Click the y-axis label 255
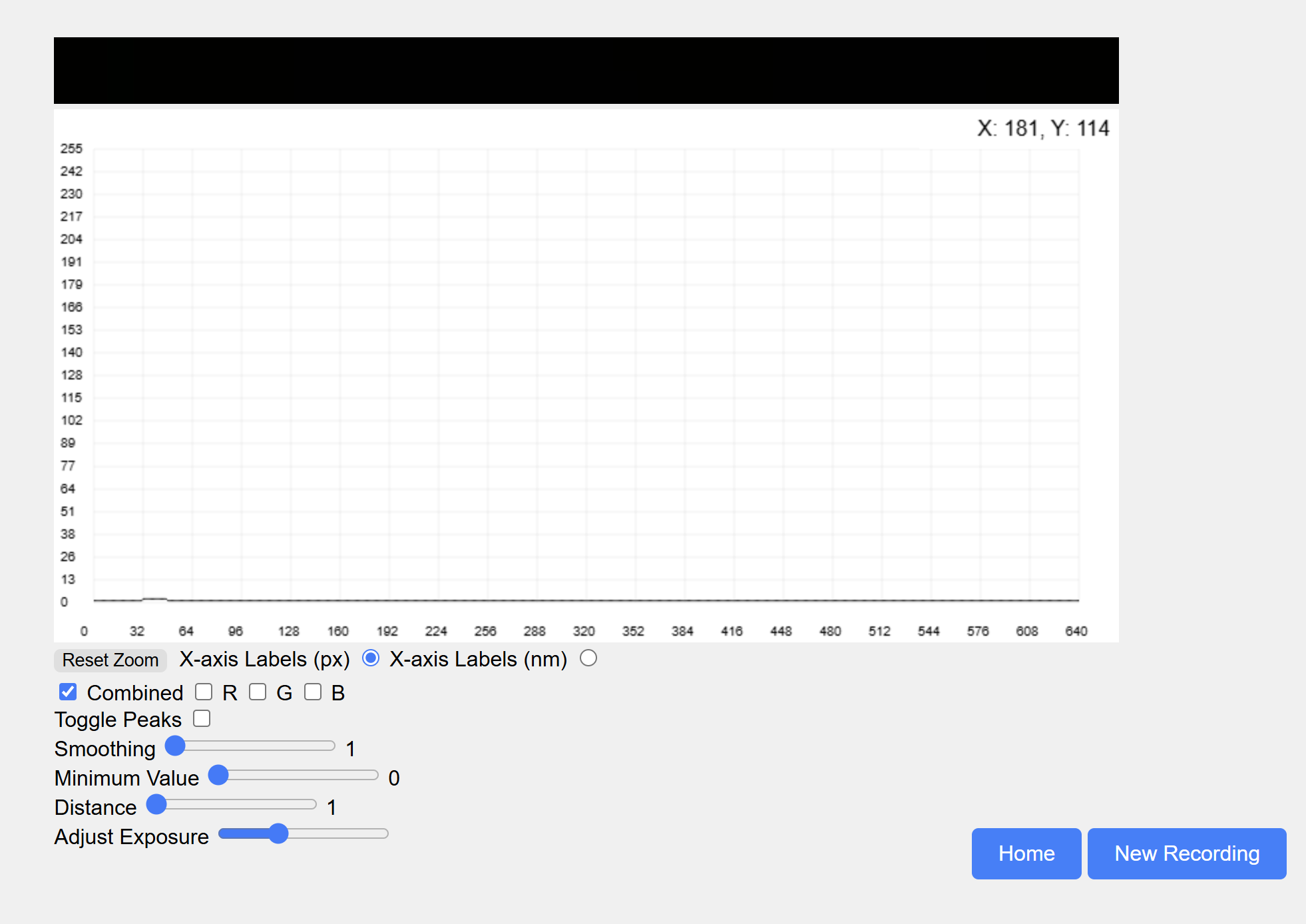 point(71,148)
